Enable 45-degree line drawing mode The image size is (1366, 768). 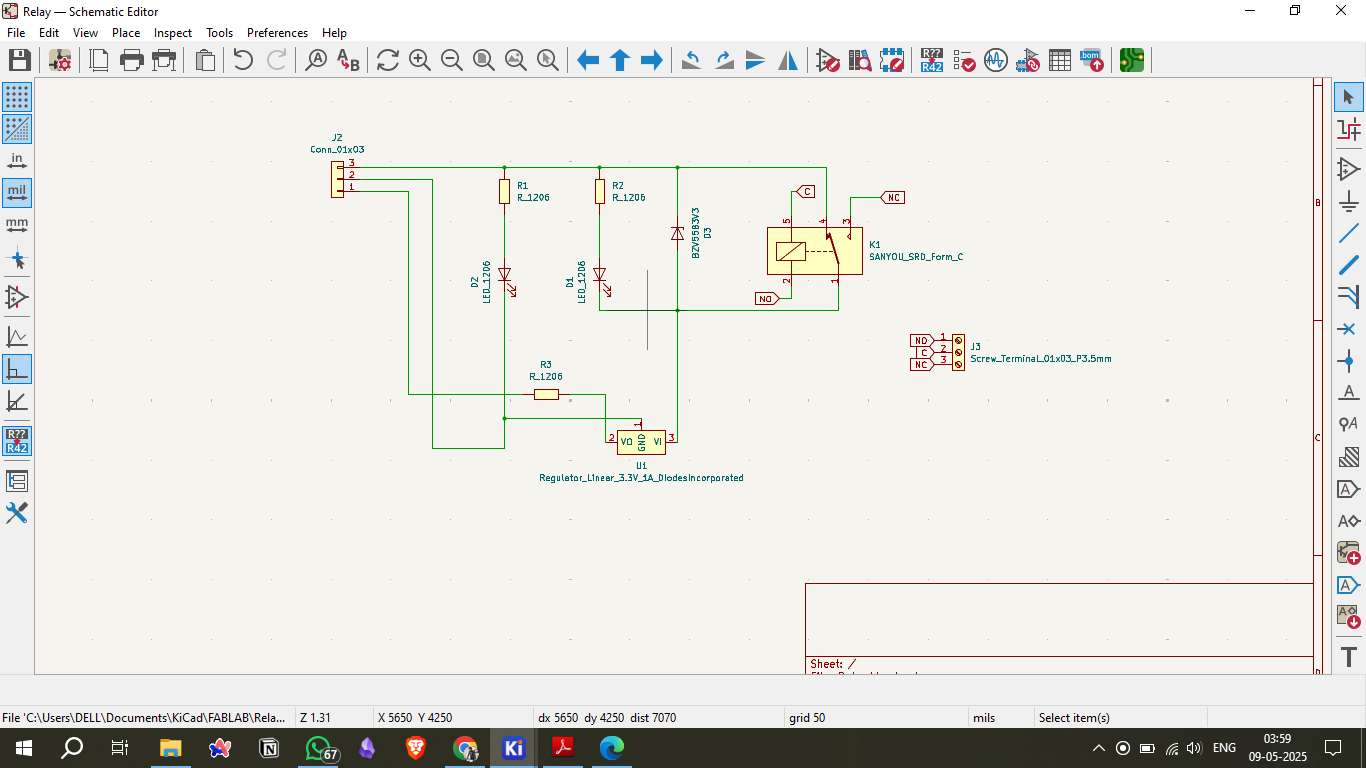tap(17, 401)
